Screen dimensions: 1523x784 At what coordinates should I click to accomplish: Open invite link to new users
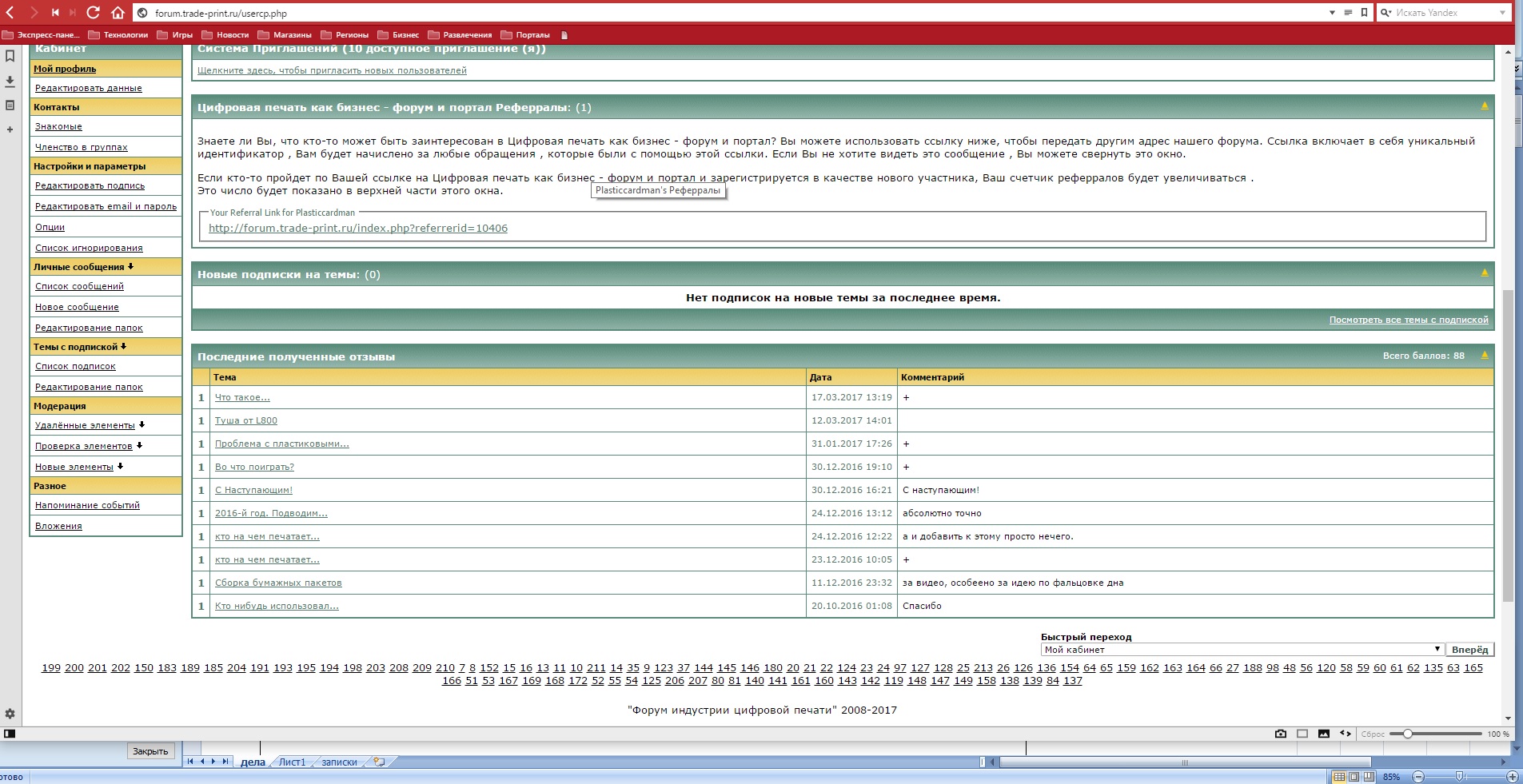pyautogui.click(x=332, y=70)
